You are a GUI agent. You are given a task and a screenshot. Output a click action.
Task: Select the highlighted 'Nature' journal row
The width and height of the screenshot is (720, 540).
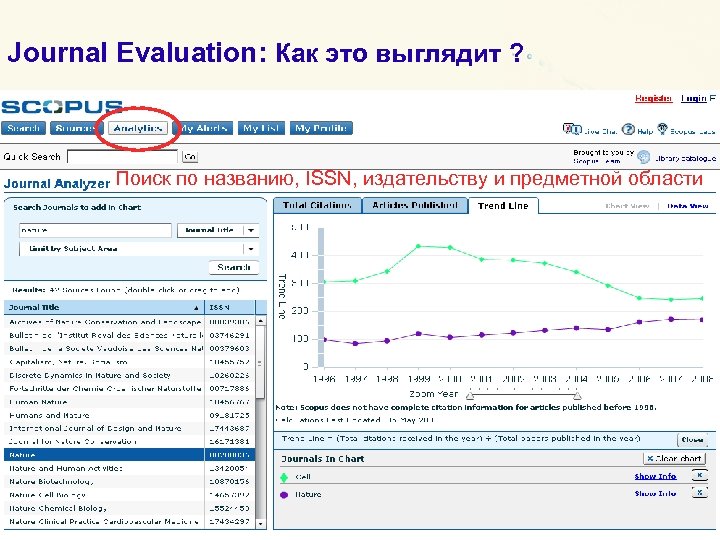pos(129,455)
